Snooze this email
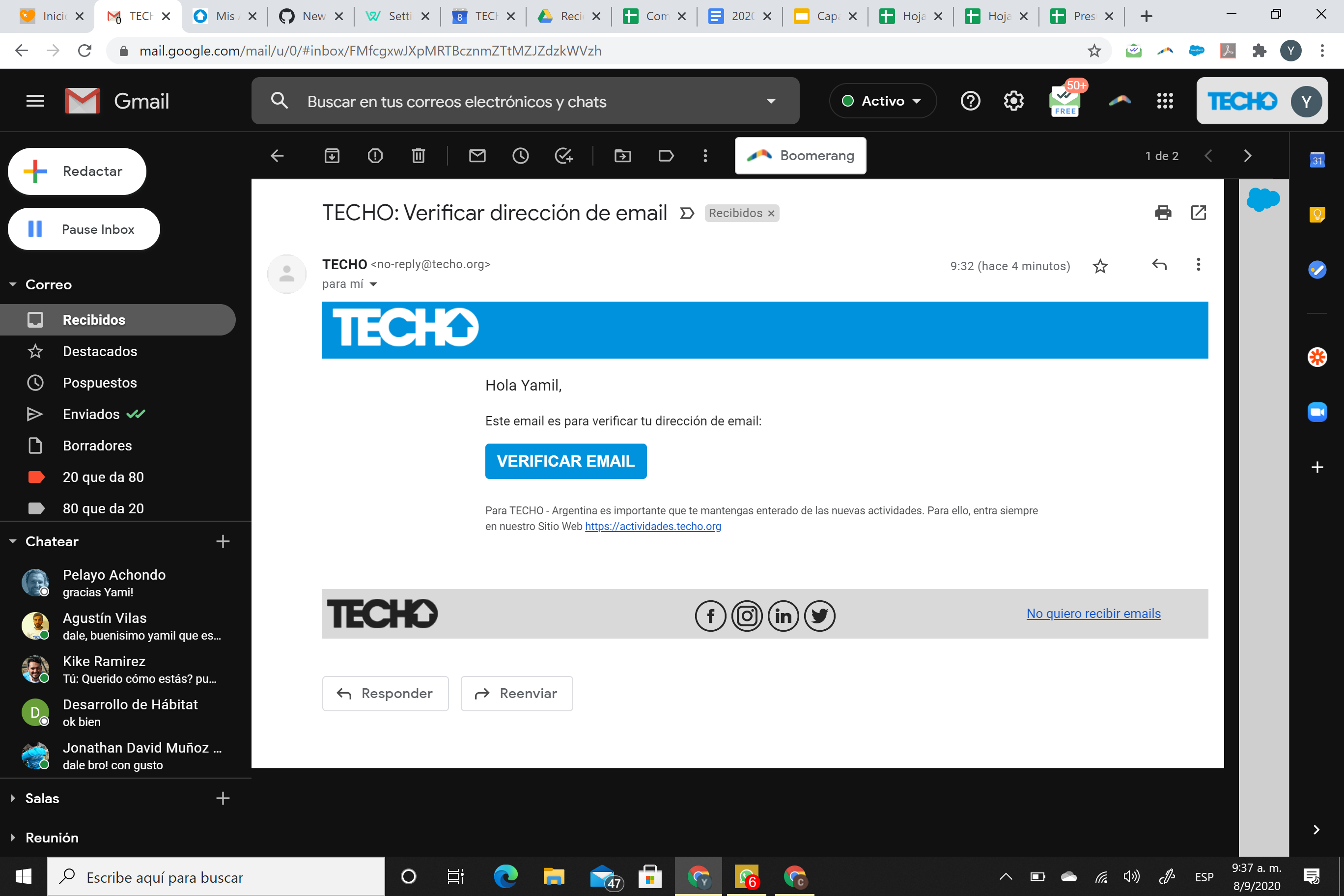This screenshot has width=1344, height=896. click(521, 155)
